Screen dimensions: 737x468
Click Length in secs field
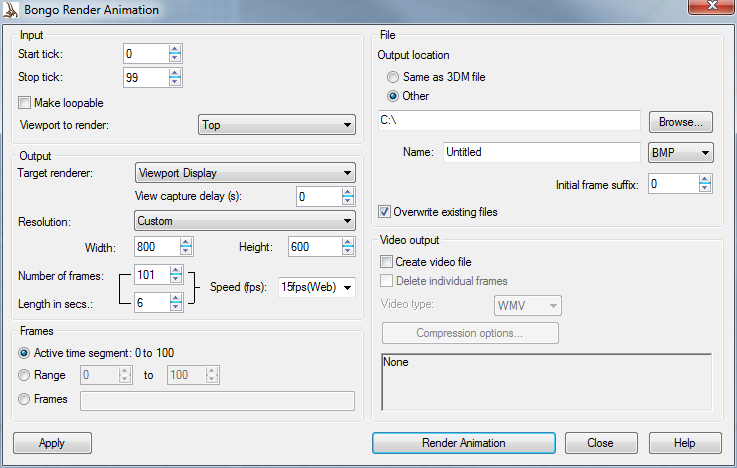coord(152,302)
